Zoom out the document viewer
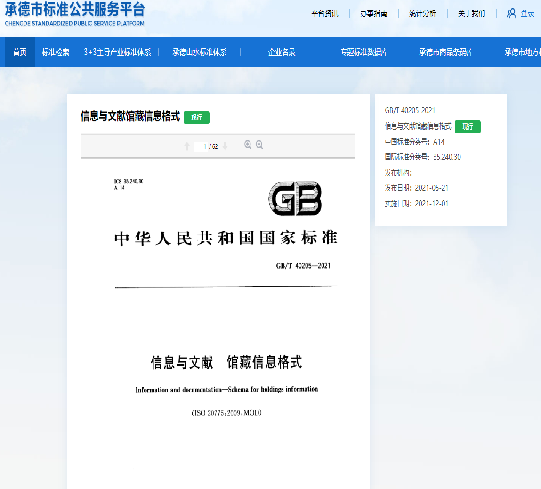Image resolution: width=541 pixels, height=489 pixels. (x=259, y=145)
